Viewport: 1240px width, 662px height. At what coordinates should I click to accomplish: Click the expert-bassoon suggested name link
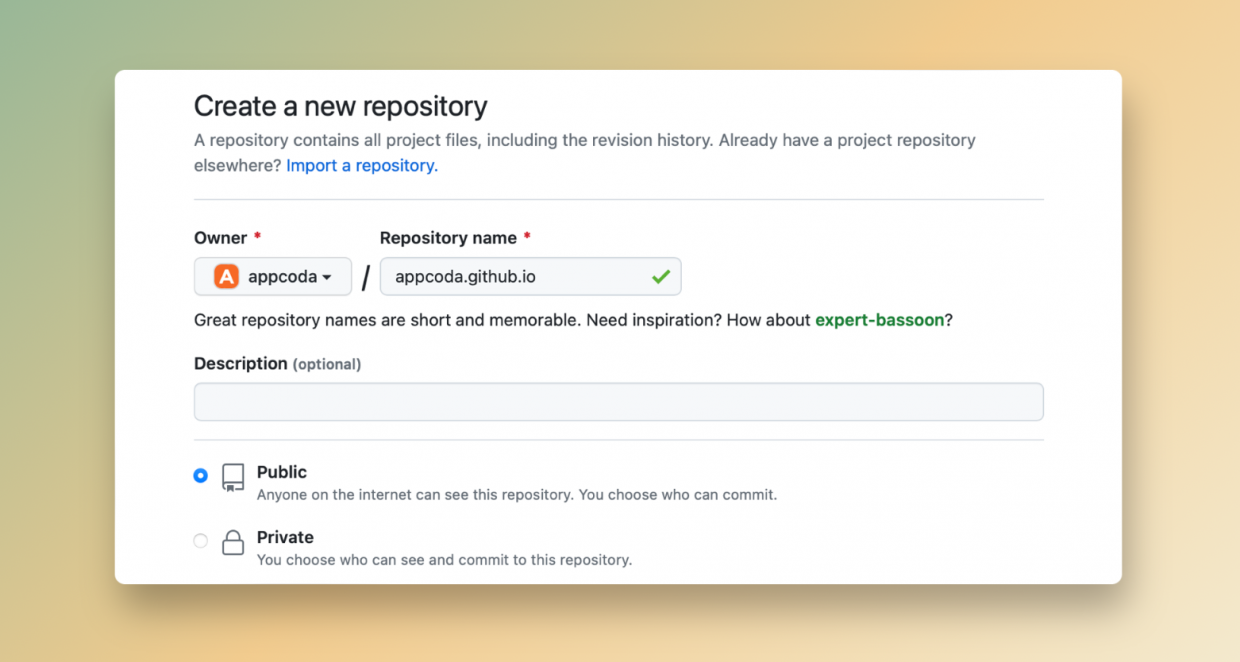[879, 320]
